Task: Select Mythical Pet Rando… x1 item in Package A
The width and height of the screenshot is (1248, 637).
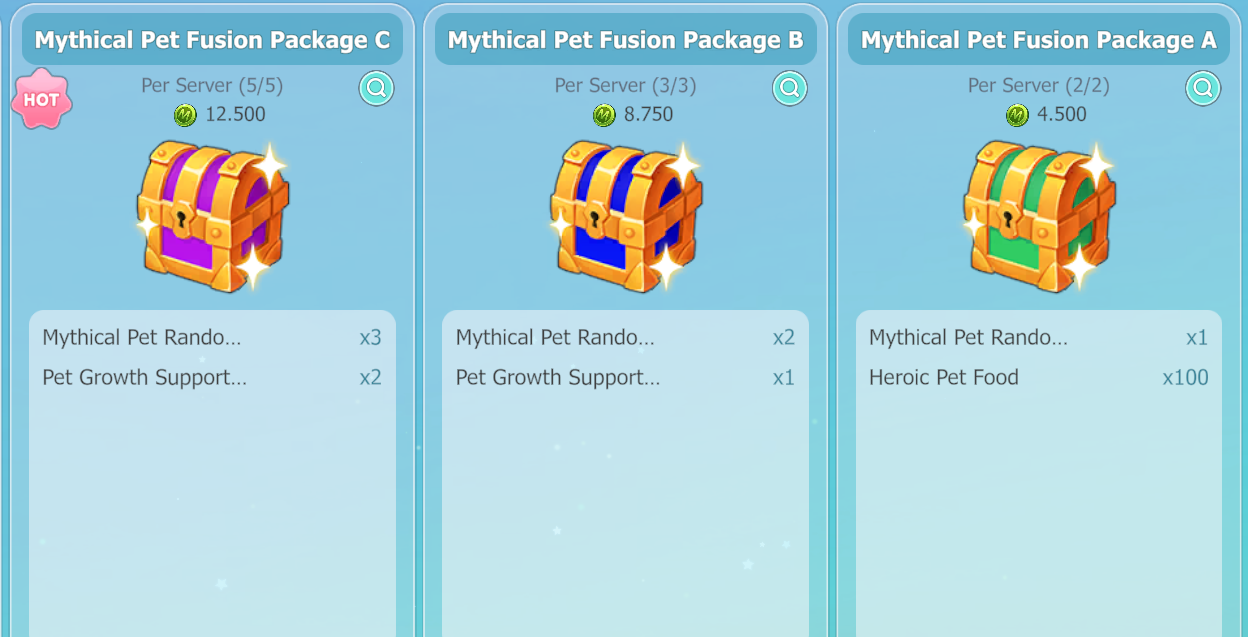Action: point(1038,337)
